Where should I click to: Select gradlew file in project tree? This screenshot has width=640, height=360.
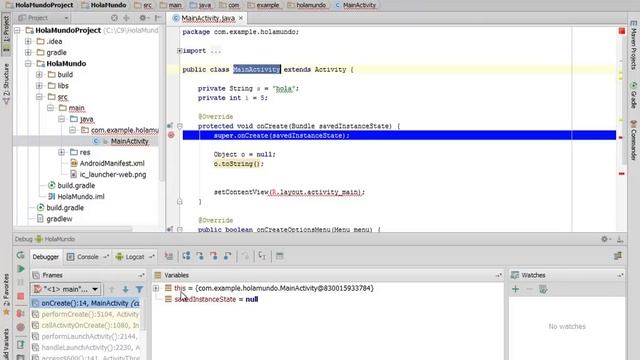pyautogui.click(x=54, y=219)
